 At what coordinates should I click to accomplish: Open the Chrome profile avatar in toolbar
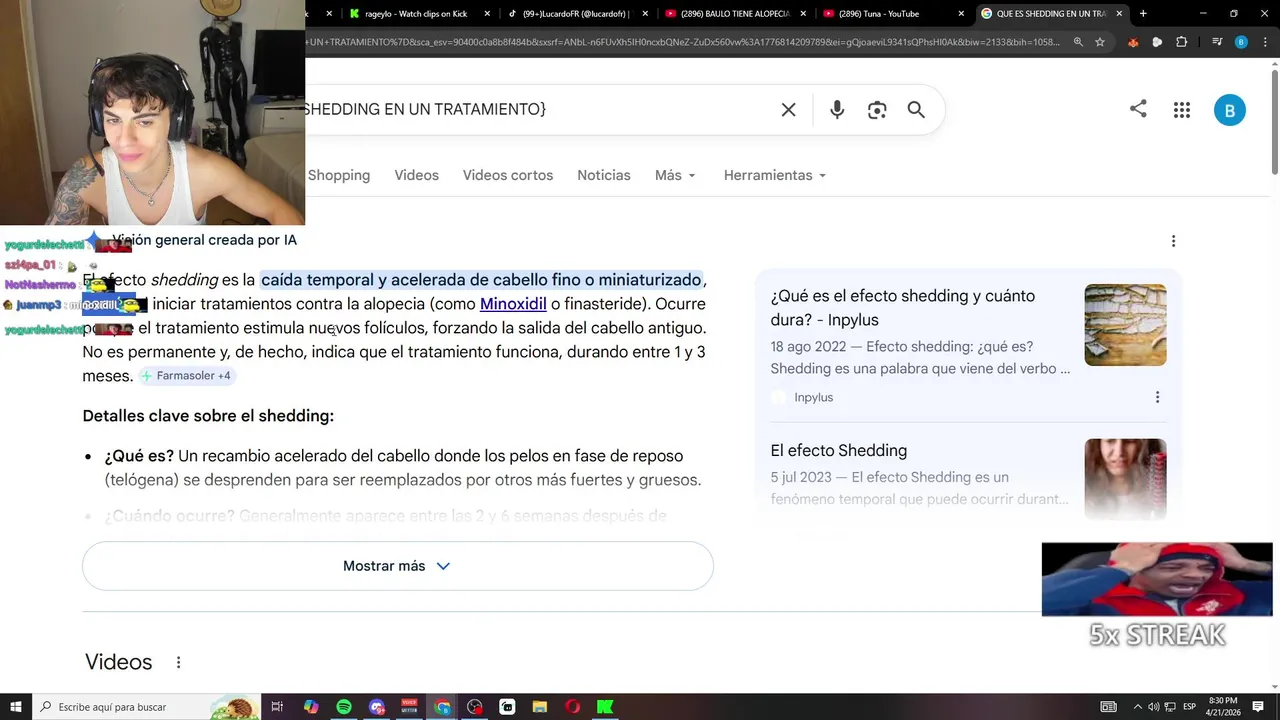coord(1241,42)
